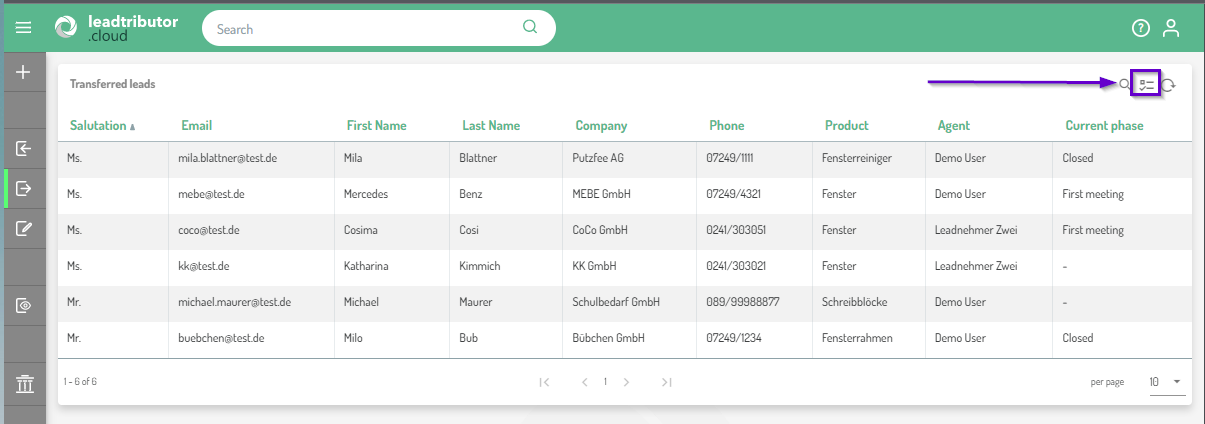Open the table search magnifier icon
Screen dimensions: 1205x424
click(1124, 85)
